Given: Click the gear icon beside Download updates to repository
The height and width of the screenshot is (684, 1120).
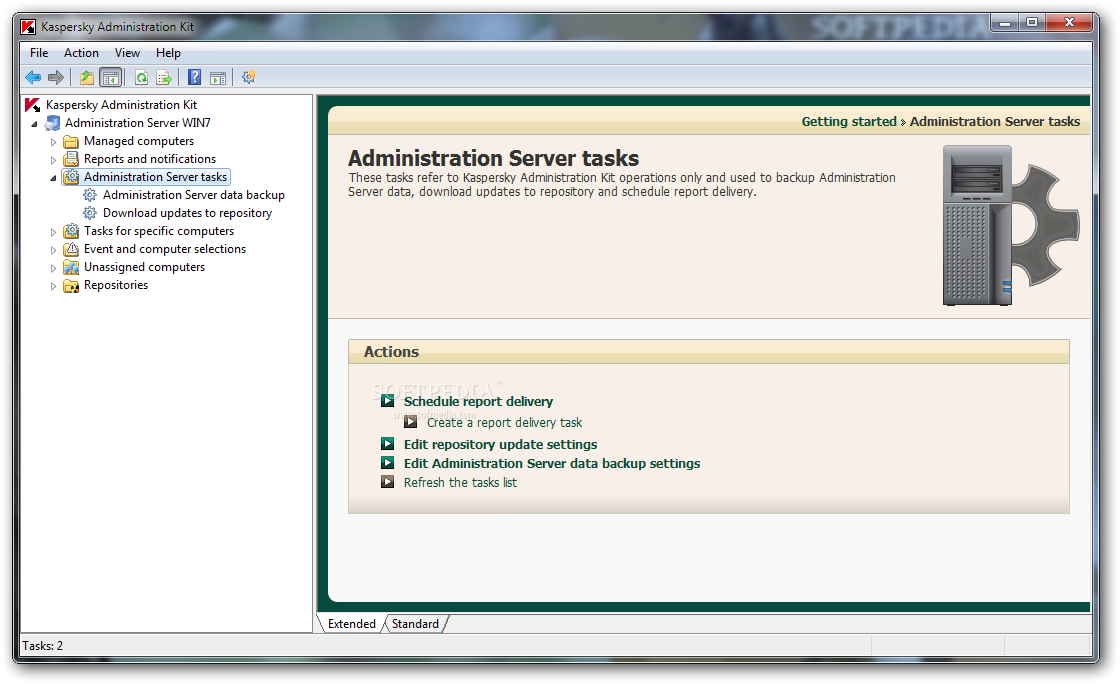Looking at the screenshot, I should pos(90,213).
